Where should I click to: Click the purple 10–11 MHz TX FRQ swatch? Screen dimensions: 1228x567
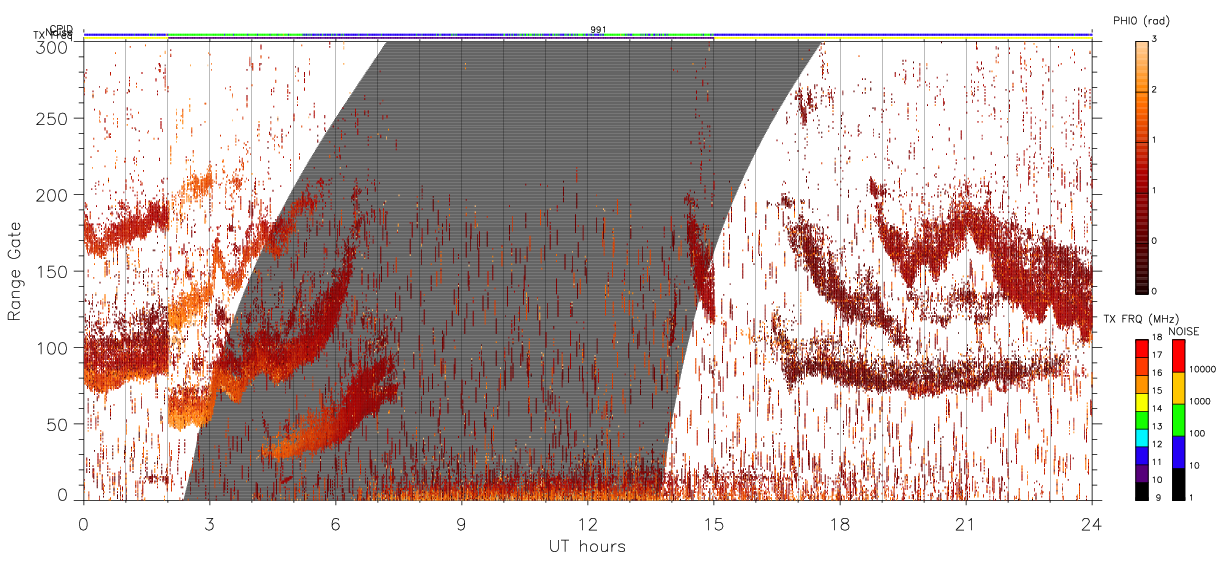1141,473
